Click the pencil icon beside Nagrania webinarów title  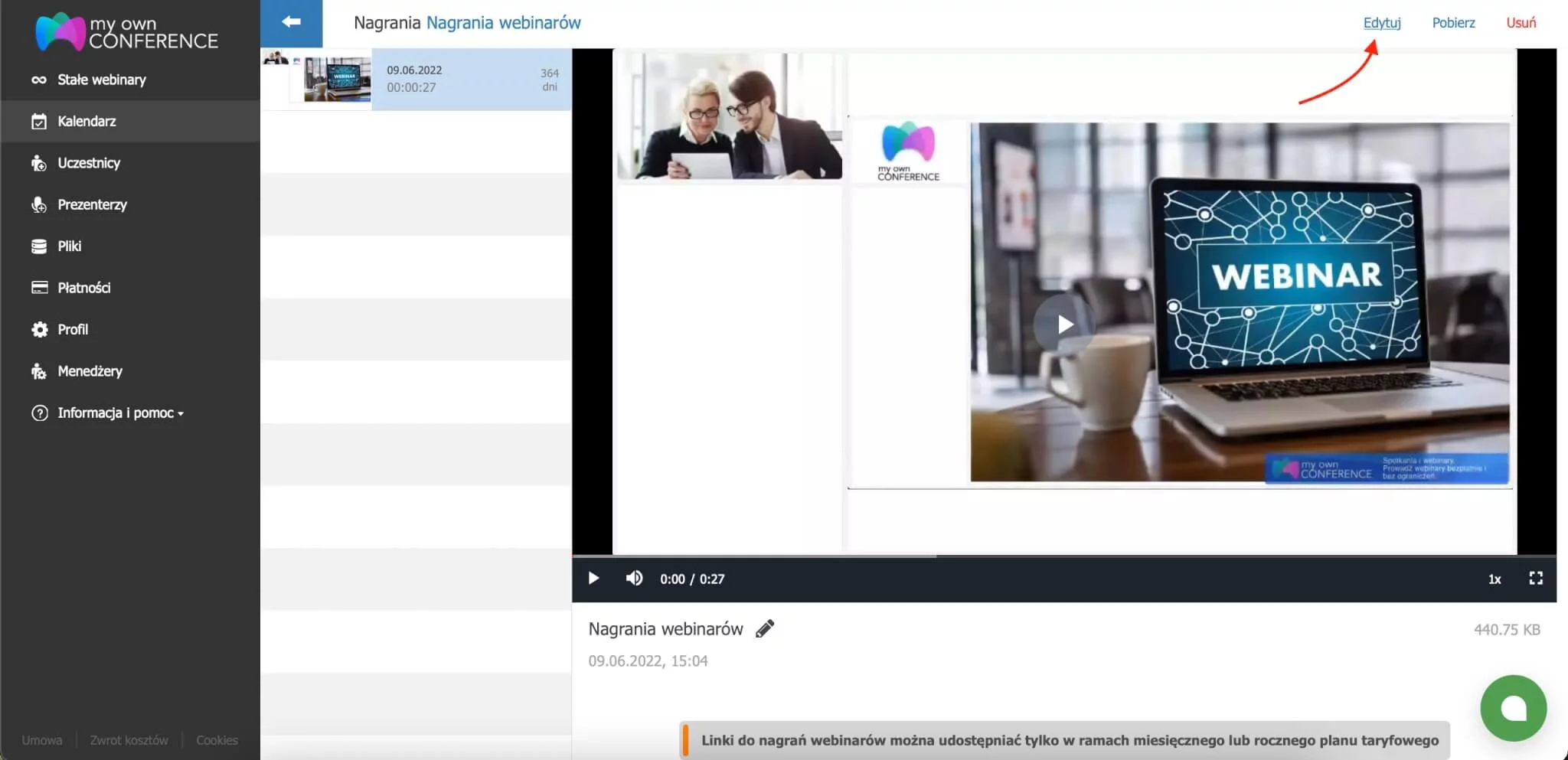coord(763,629)
